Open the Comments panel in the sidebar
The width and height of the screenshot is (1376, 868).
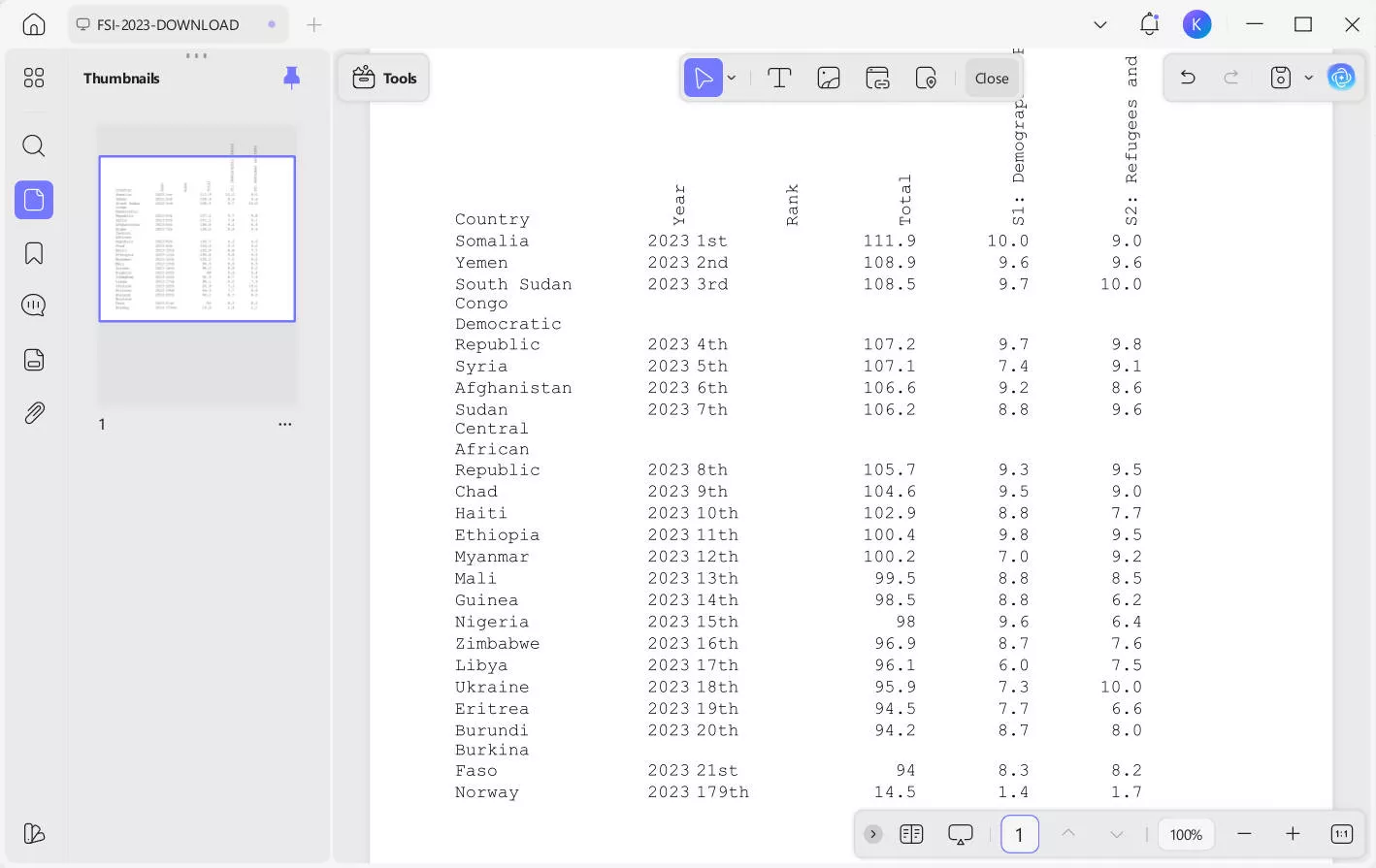pyautogui.click(x=33, y=305)
